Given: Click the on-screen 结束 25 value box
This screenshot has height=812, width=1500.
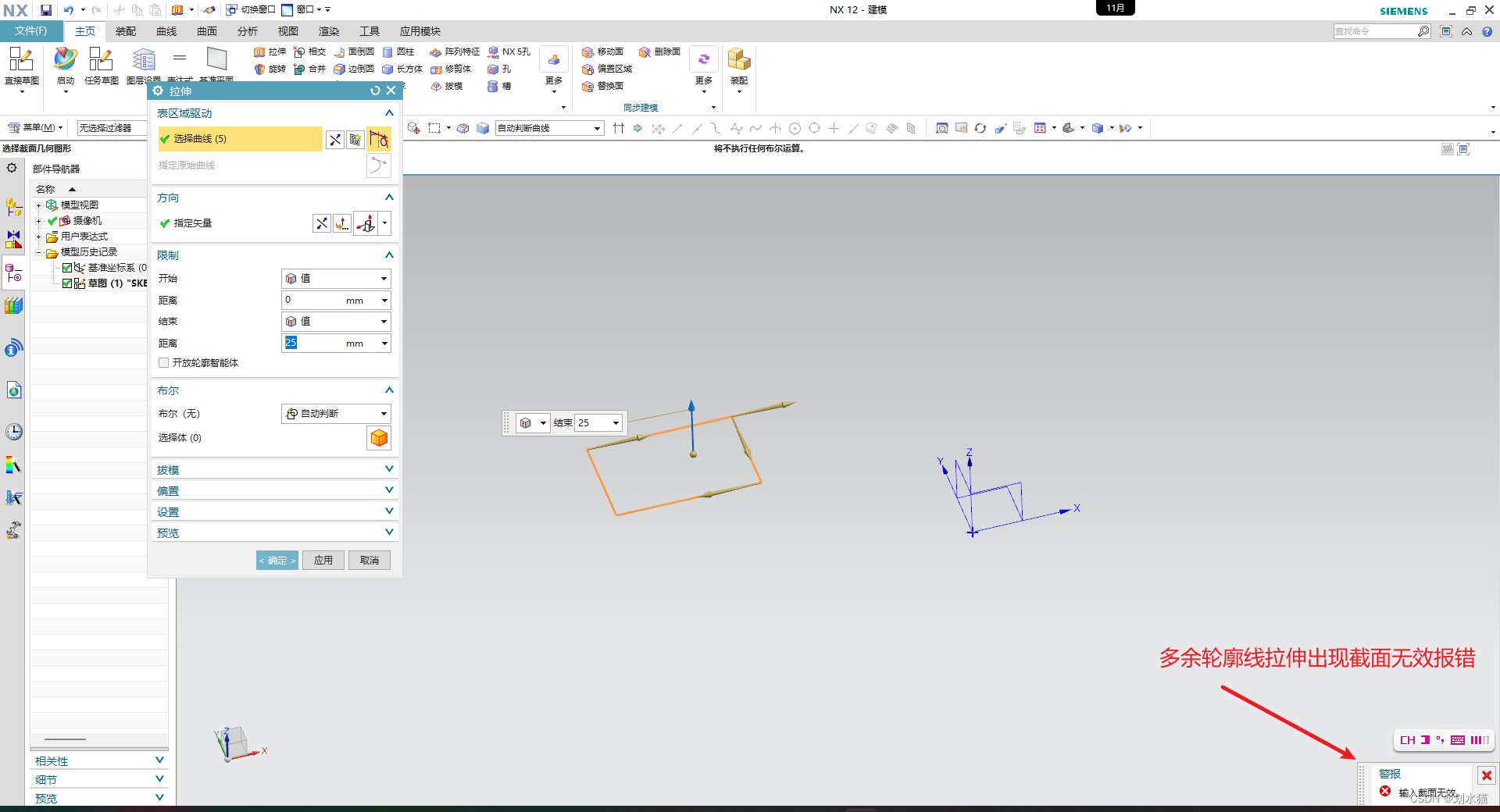Looking at the screenshot, I should (593, 423).
